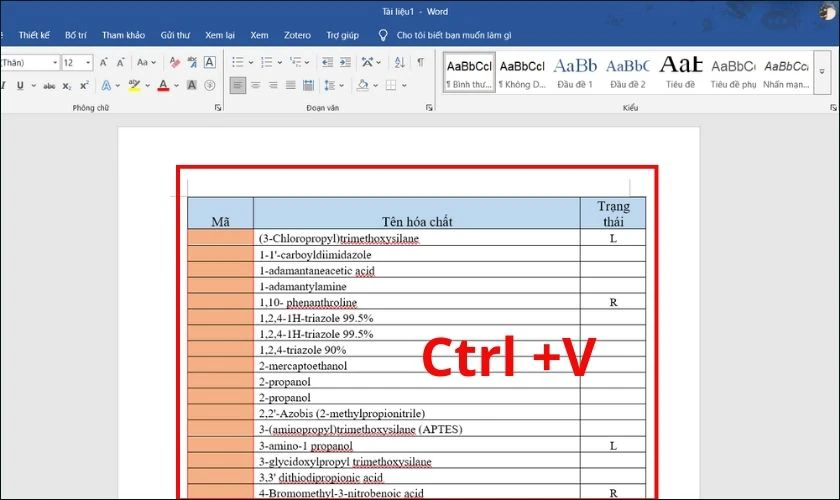Click the 'Cho tôi biết bạn muốn làm gì' search box
840x500 pixels.
445,35
